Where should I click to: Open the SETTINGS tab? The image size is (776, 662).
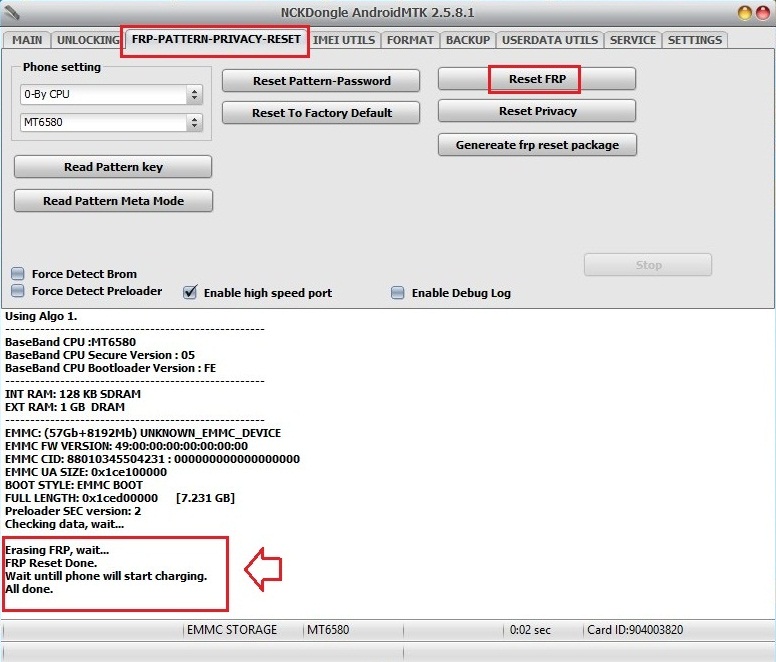(695, 40)
